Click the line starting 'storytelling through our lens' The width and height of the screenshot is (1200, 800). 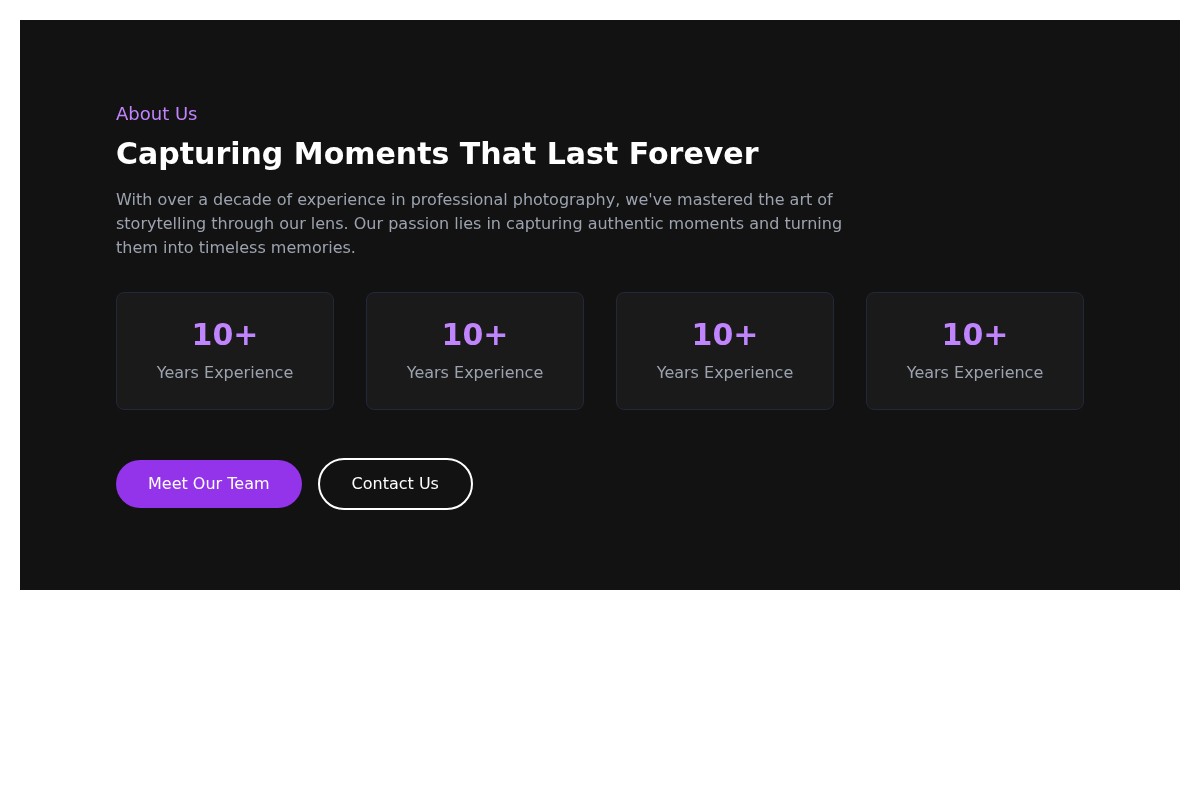tap(478, 224)
